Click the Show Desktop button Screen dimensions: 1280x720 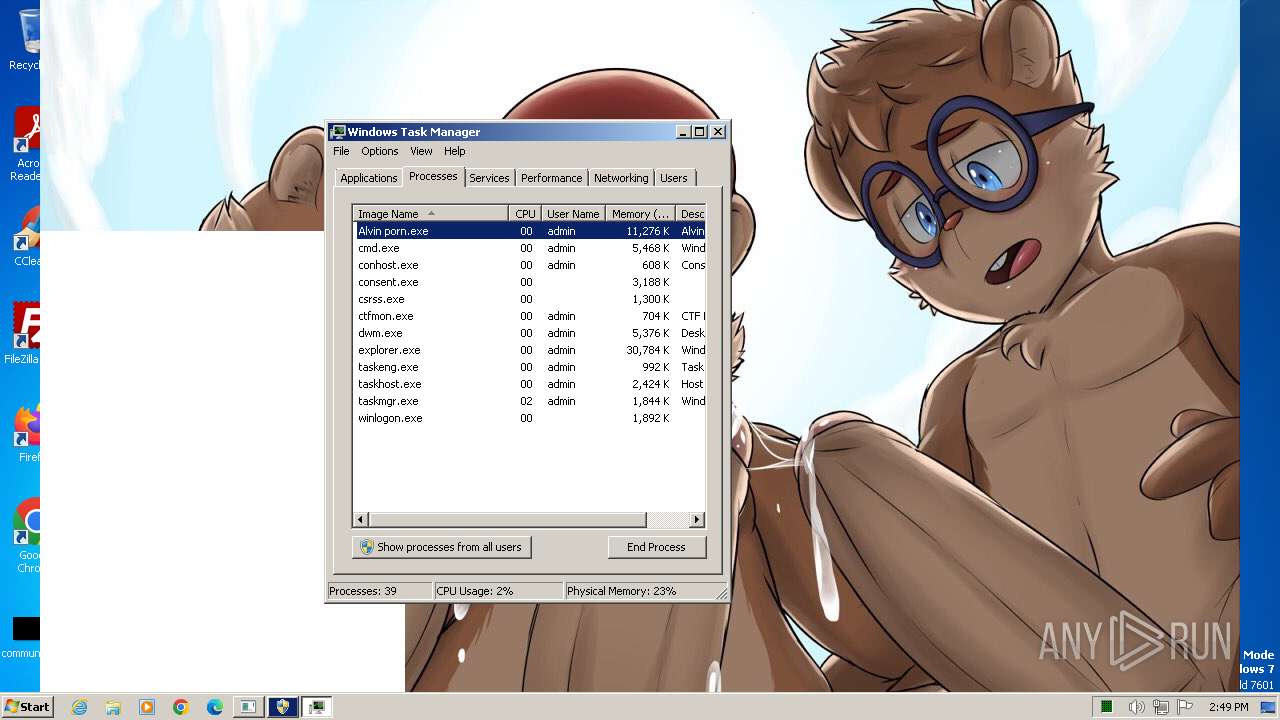1268,707
